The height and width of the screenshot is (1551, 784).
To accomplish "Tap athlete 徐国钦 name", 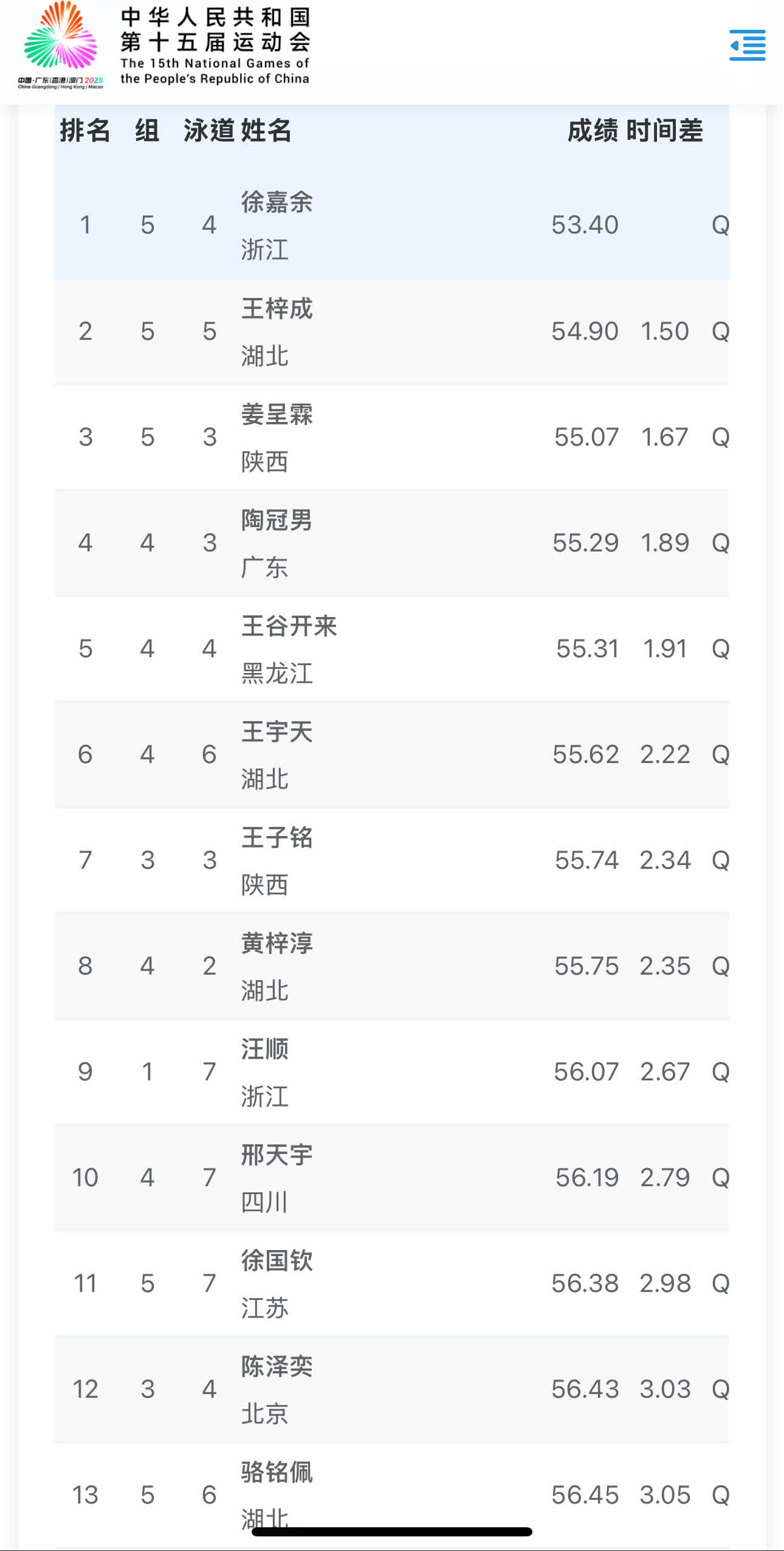I will 277,1261.
